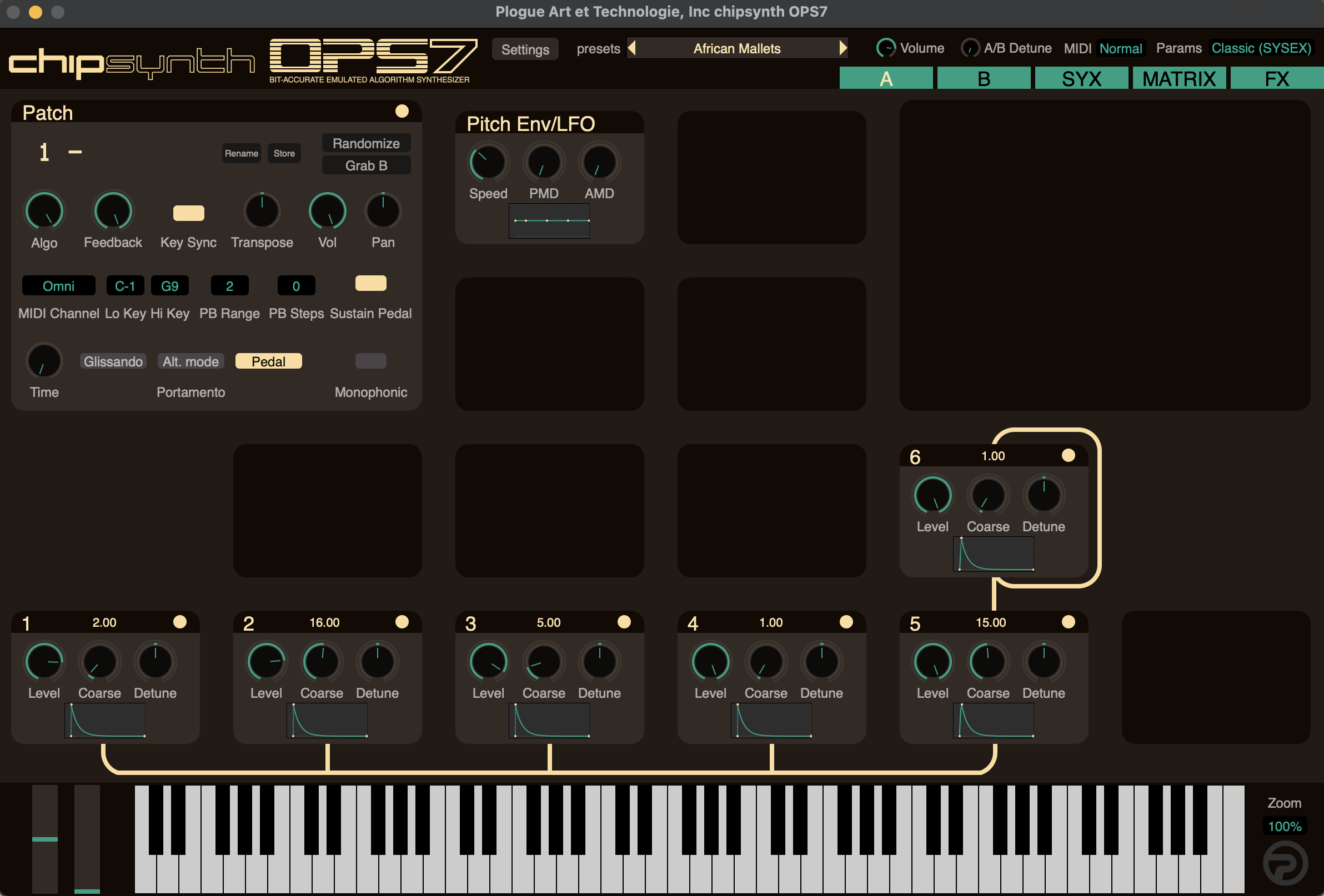Toggle operator 1 enable dot
This screenshot has width=1324, height=896.
click(x=180, y=621)
